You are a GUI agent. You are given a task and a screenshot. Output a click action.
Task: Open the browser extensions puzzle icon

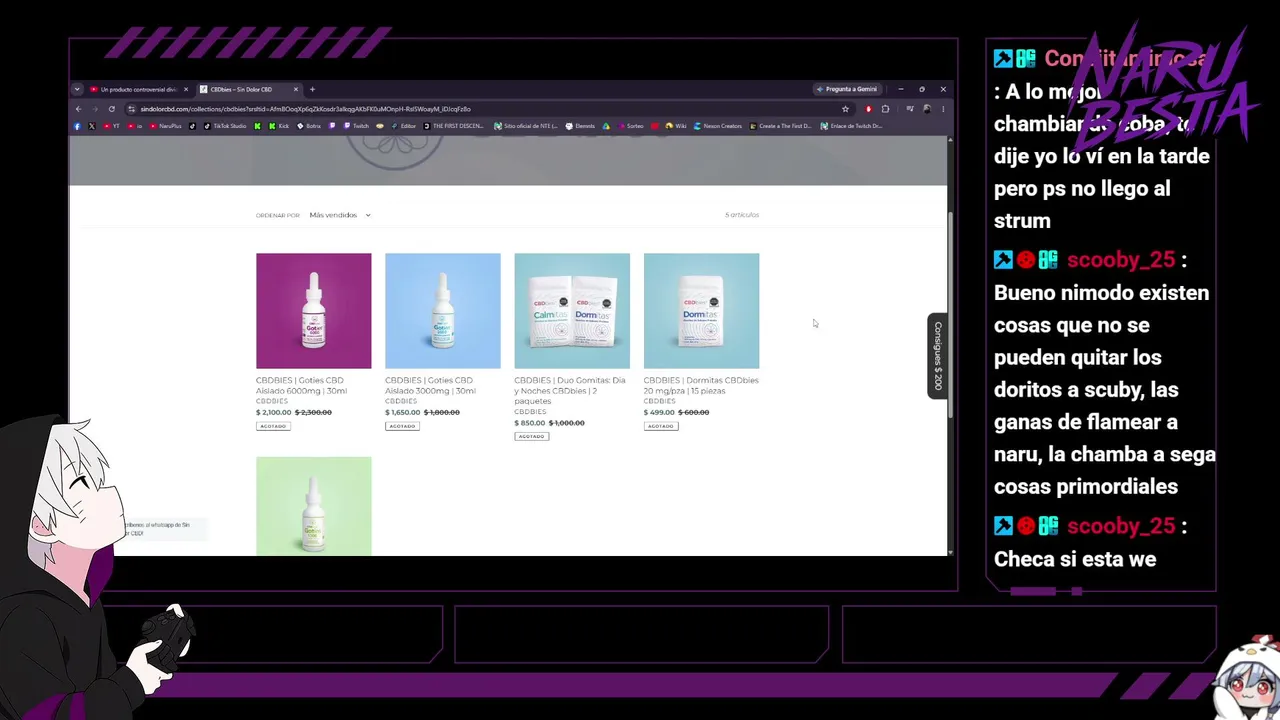(885, 109)
